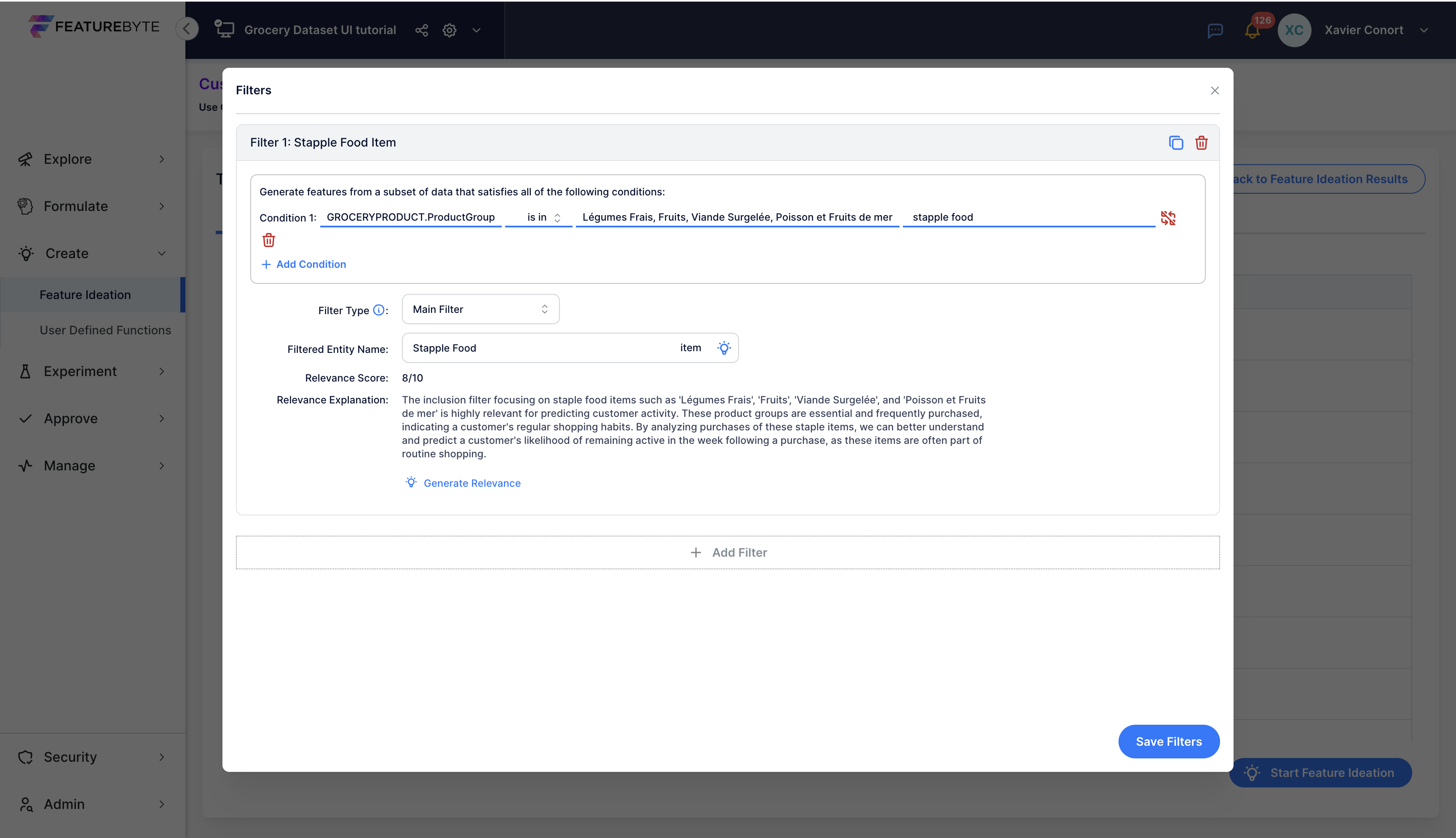Expand the Admin menu chevron

pyautogui.click(x=162, y=804)
